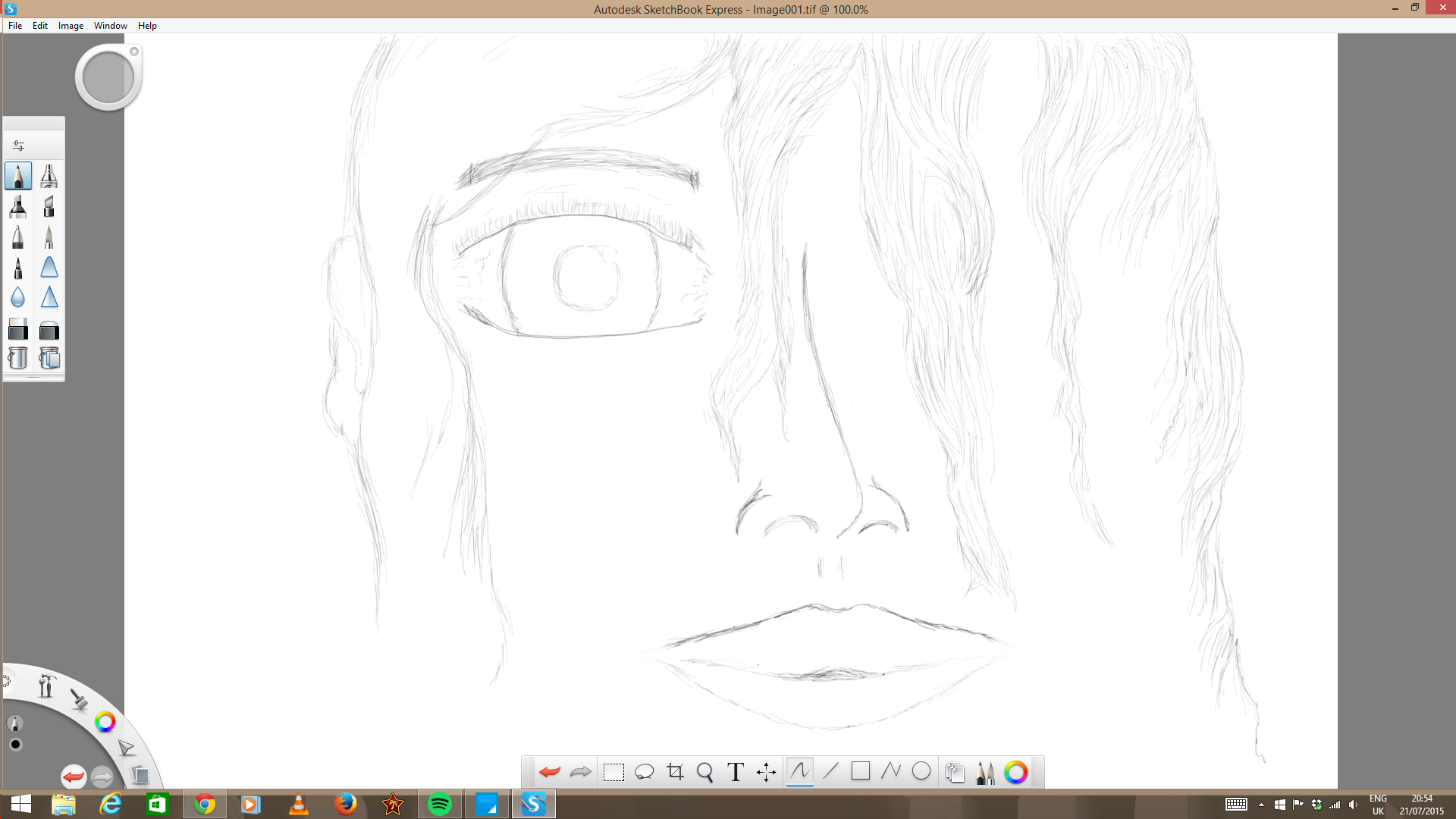Image resolution: width=1456 pixels, height=819 pixels.
Task: Toggle the Ellipse draw style
Action: point(921,772)
